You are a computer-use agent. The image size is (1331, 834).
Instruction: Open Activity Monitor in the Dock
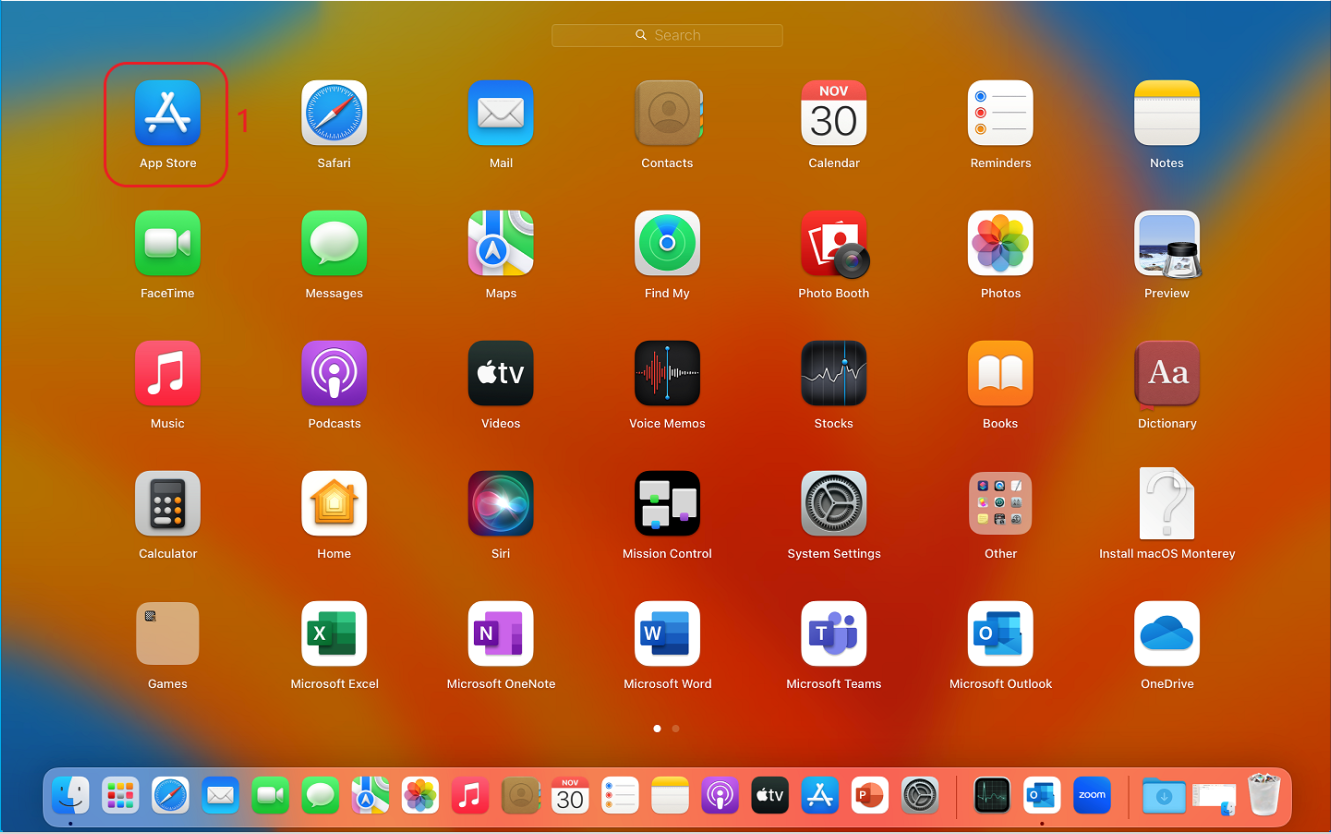[993, 796]
